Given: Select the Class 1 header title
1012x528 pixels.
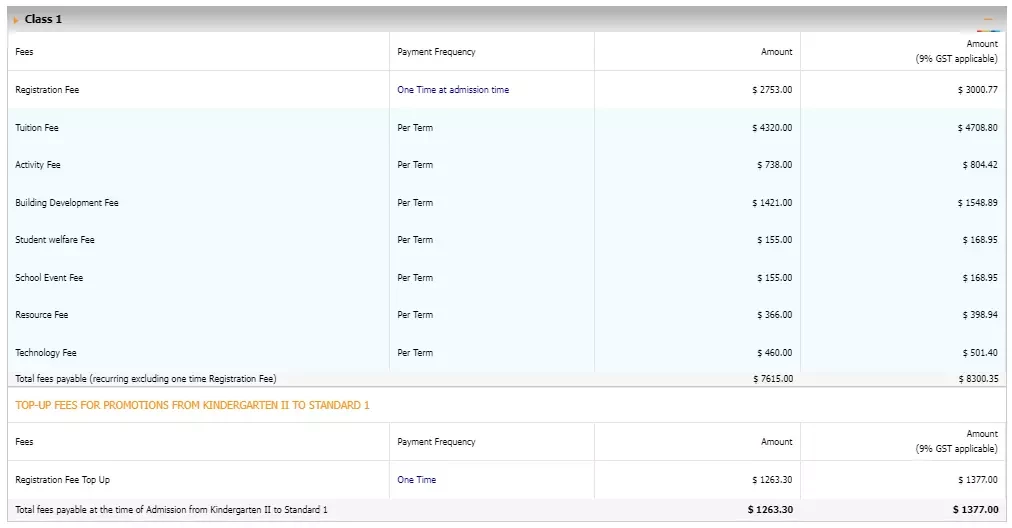Looking at the screenshot, I should tap(43, 19).
